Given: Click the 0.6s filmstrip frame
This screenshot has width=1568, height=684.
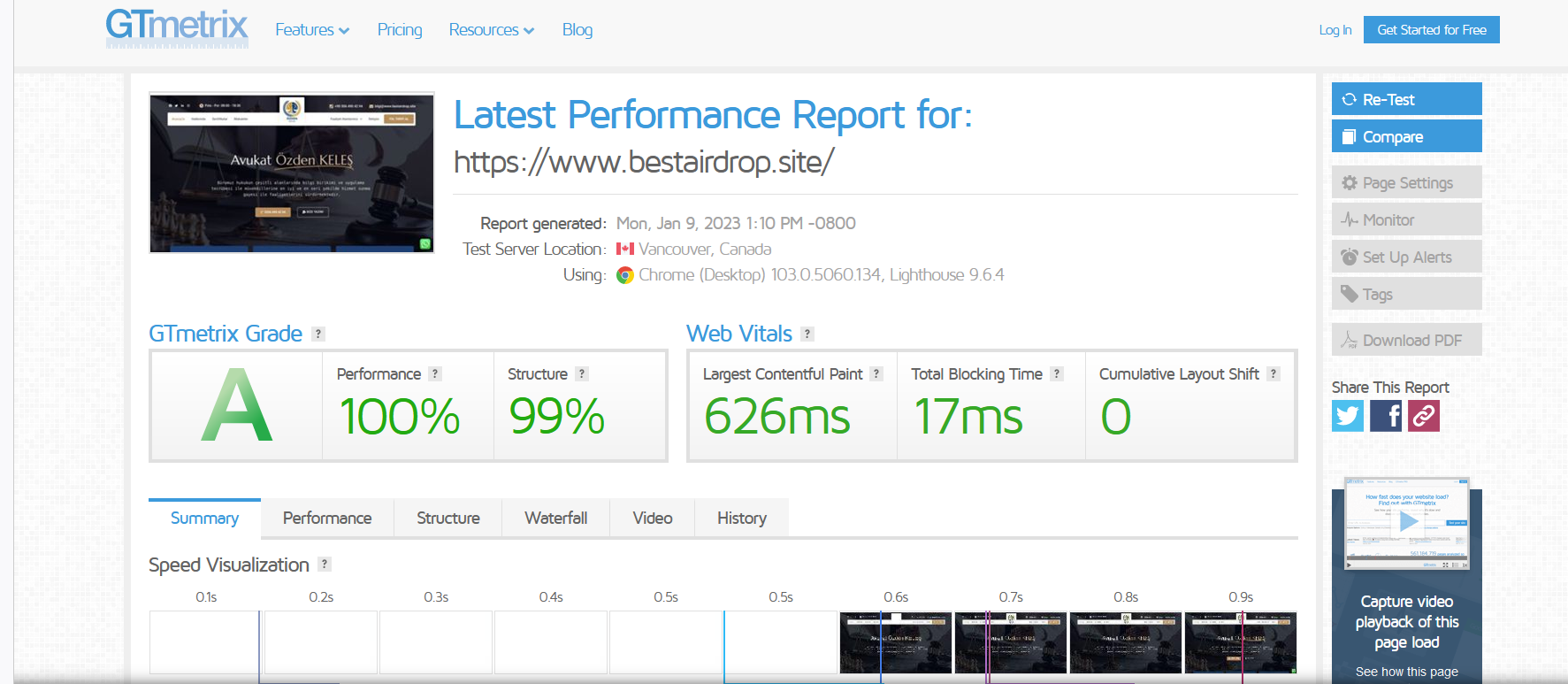Looking at the screenshot, I should pyautogui.click(x=896, y=642).
